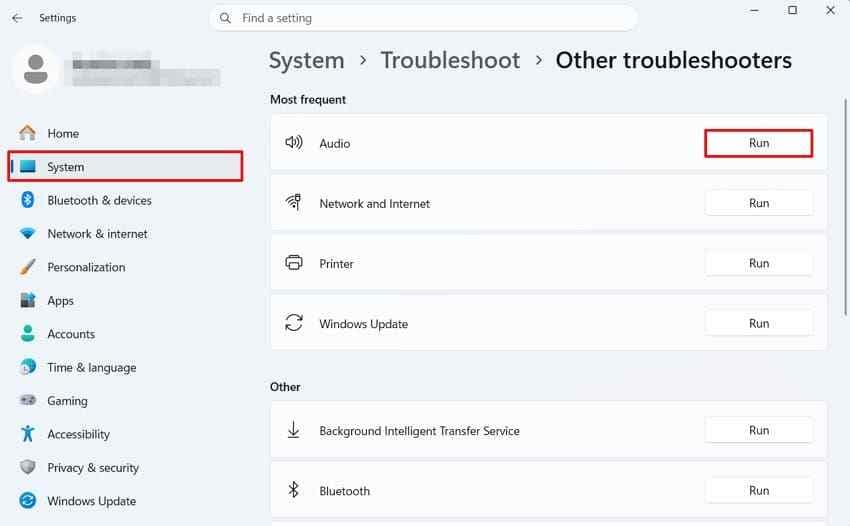Click the Network & internet wifi icon

click(28, 233)
